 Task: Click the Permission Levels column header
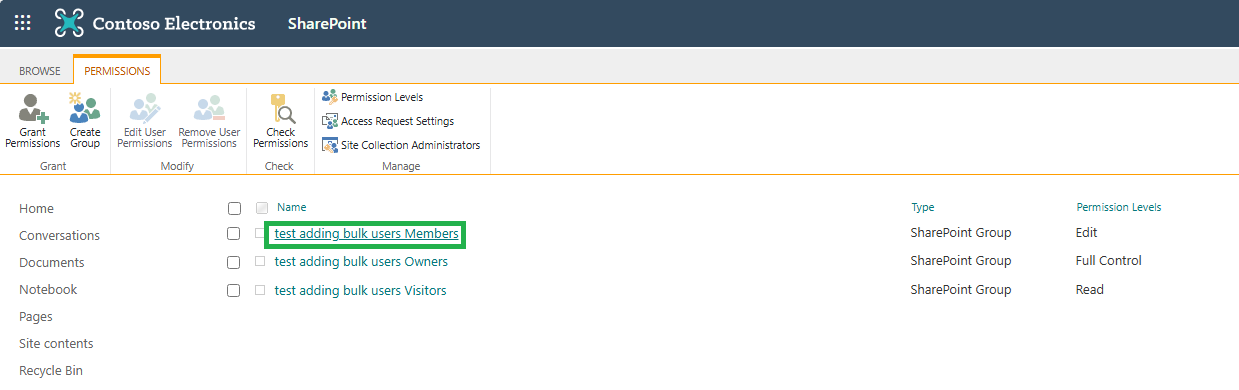tap(1118, 207)
